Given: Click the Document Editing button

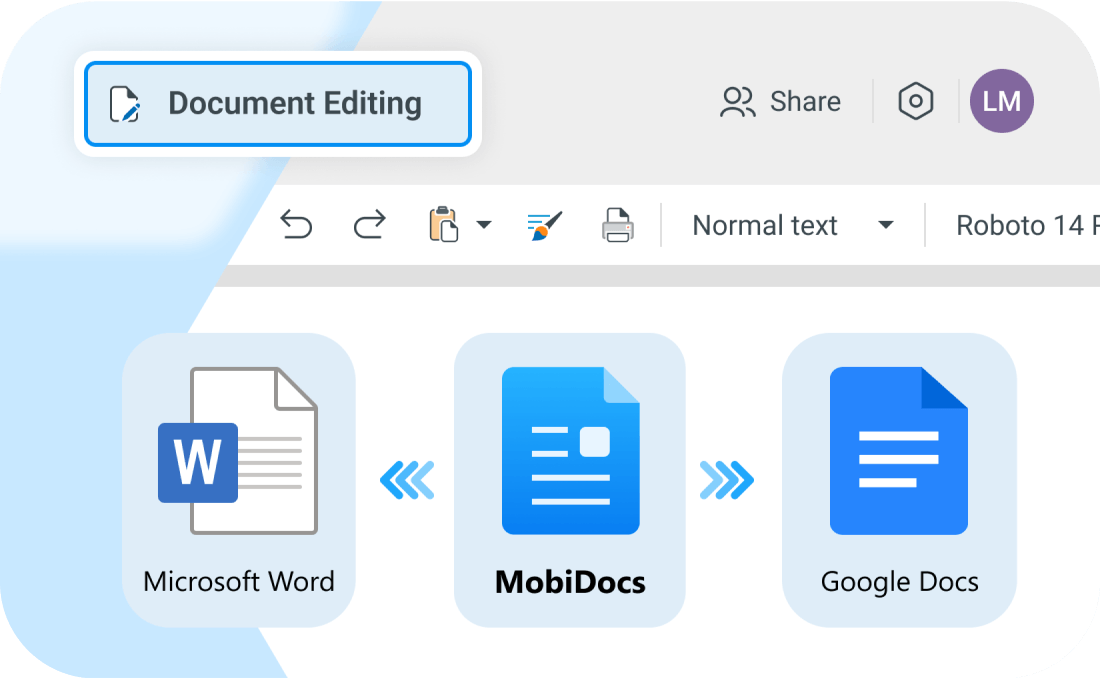Looking at the screenshot, I should (278, 104).
